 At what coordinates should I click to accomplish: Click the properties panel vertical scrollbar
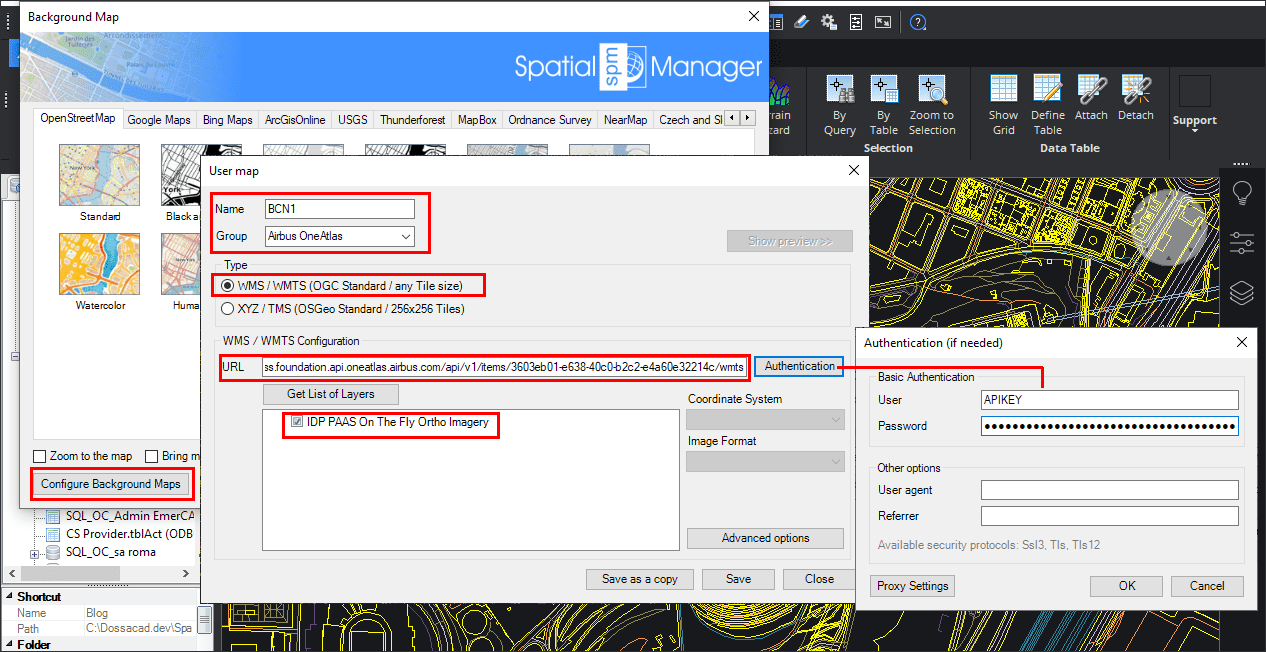[204, 620]
